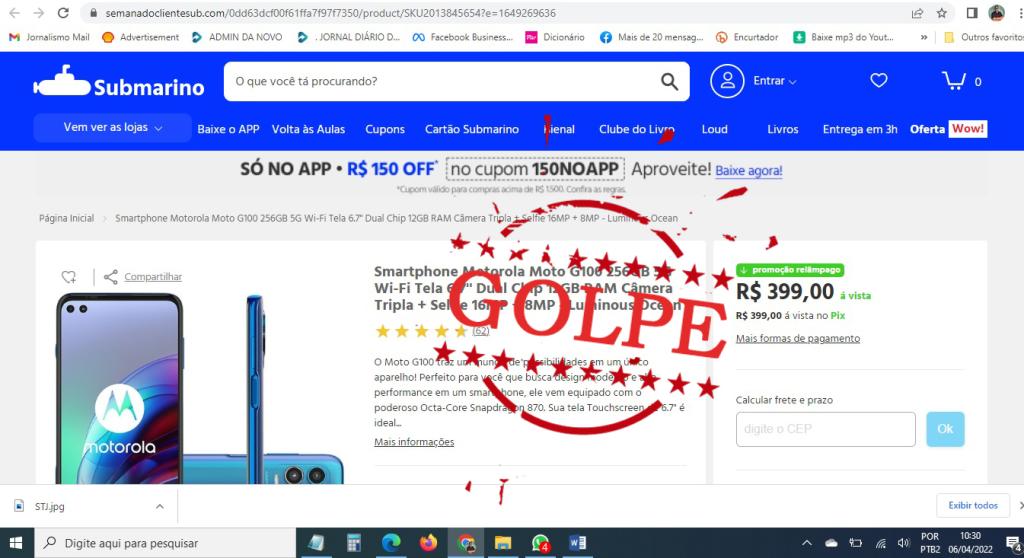This screenshot has height=558, width=1024.
Task: Click the search magnifier icon
Action: tap(669, 82)
